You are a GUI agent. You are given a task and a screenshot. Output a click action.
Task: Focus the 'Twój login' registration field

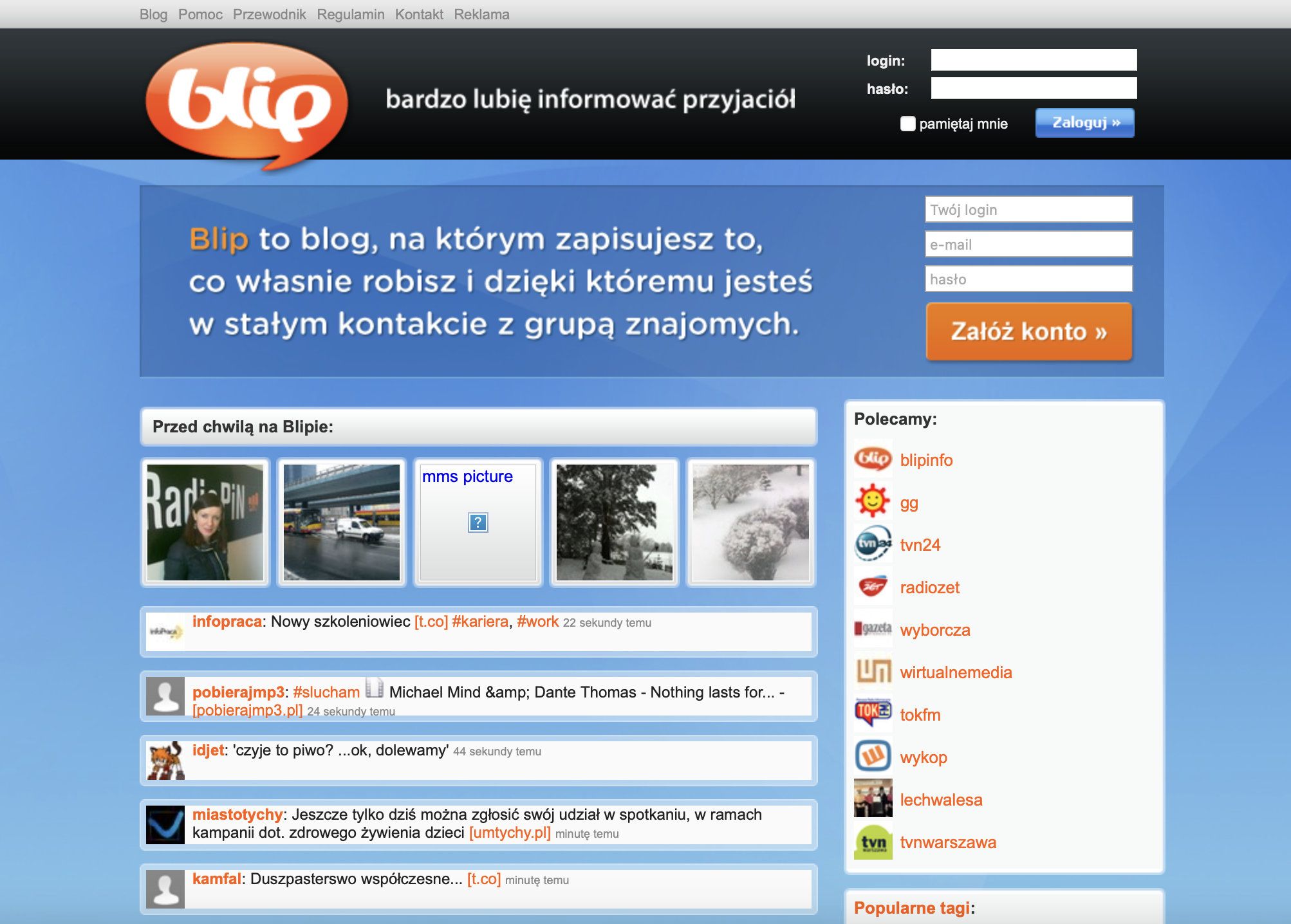click(1028, 210)
